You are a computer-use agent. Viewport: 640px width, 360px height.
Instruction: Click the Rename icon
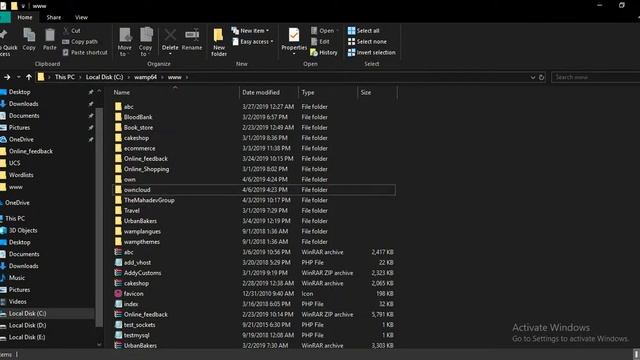(x=192, y=35)
